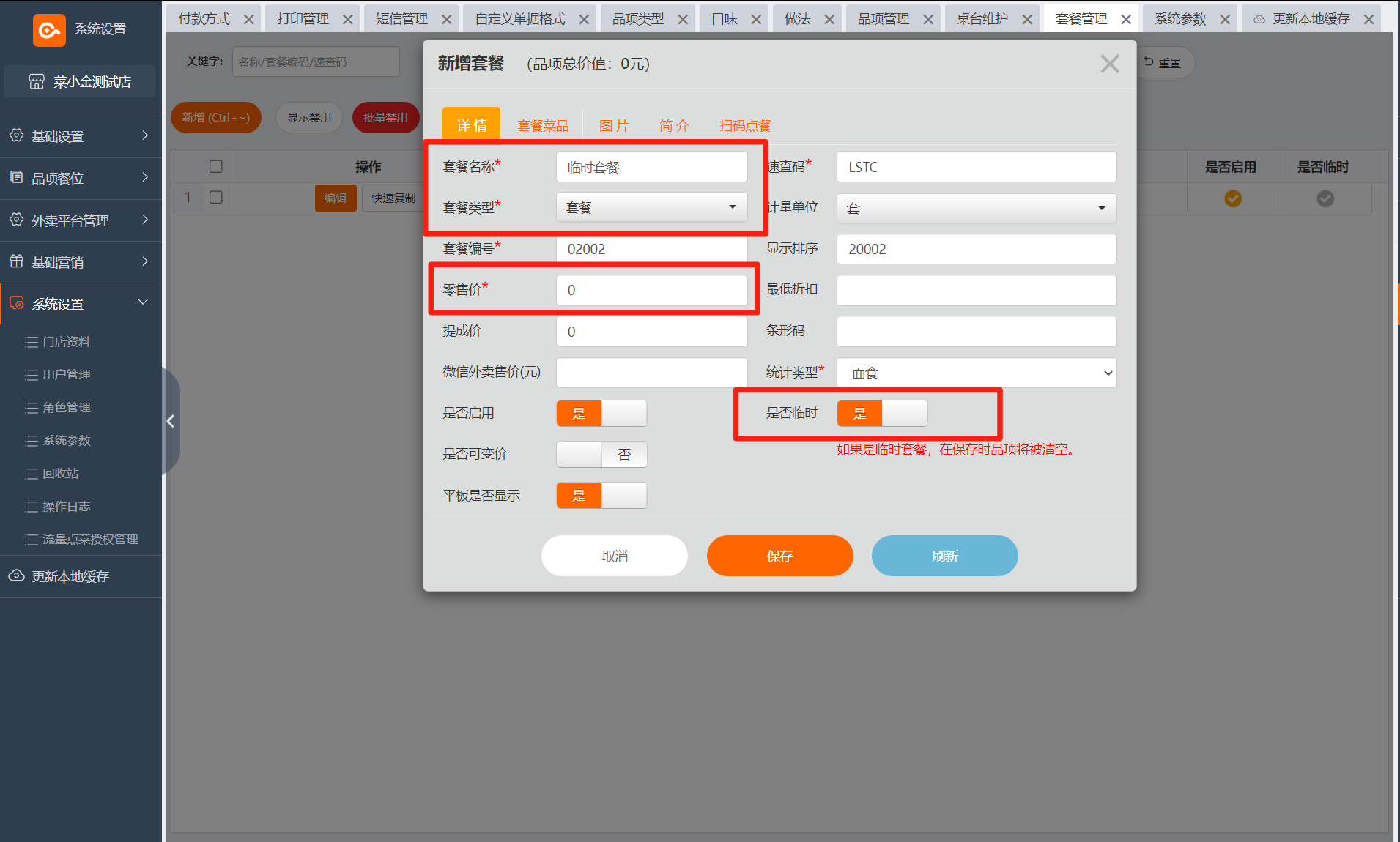The height and width of the screenshot is (842, 1400).
Task: Tick the select-all checkbox in table header
Action: (215, 166)
